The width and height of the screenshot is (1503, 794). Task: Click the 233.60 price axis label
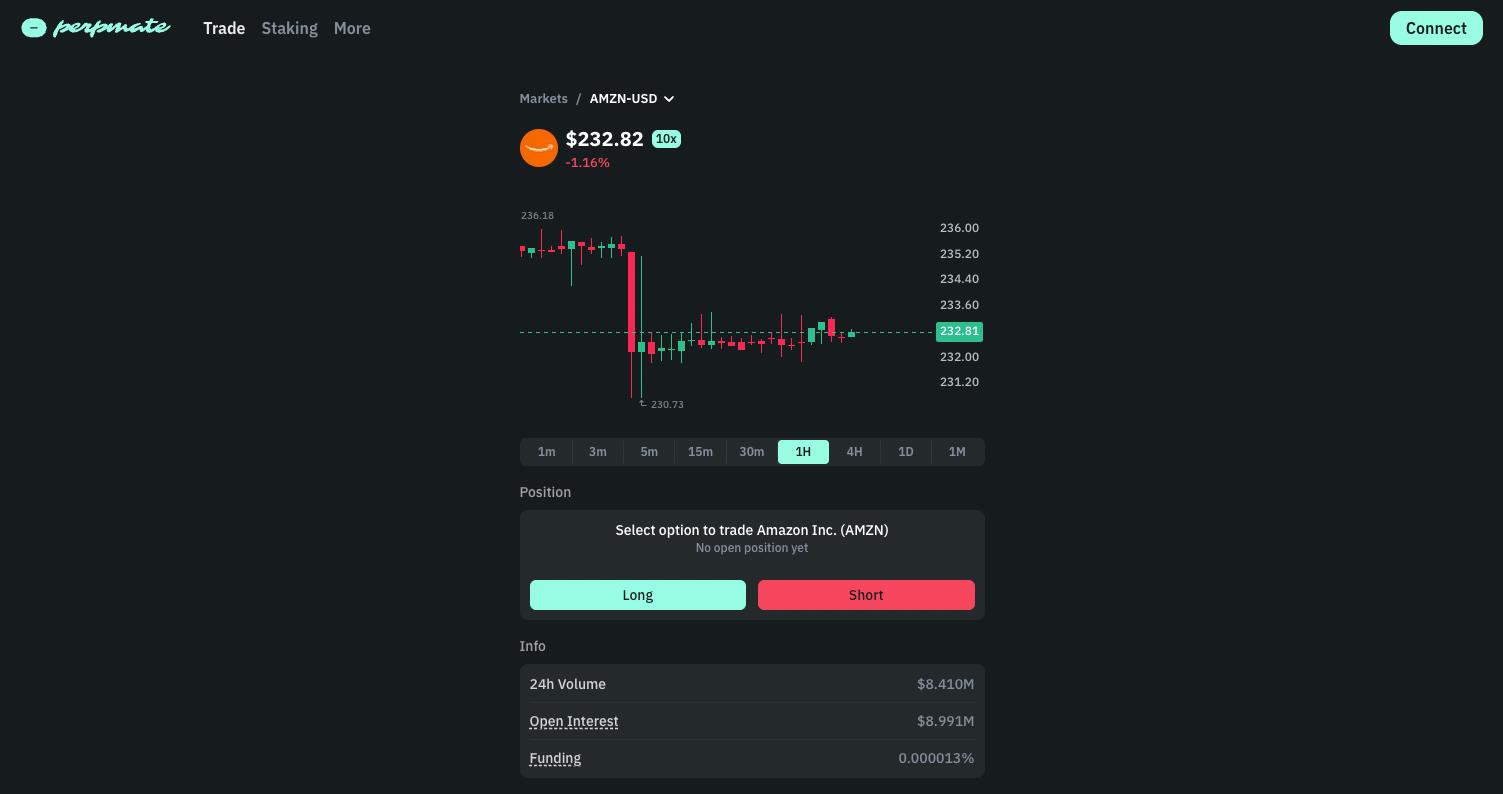coord(959,305)
